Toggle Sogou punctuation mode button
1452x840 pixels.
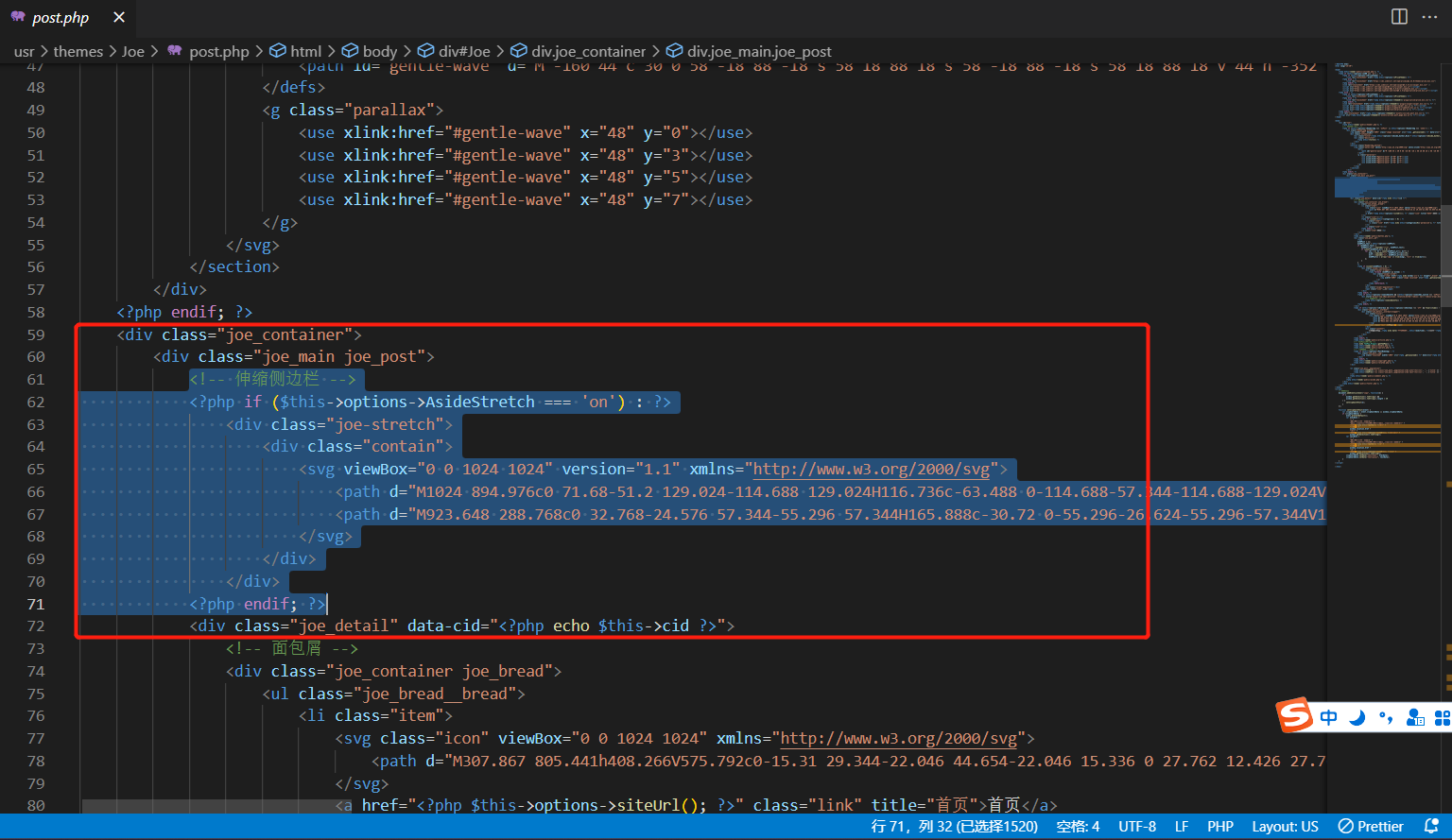(x=1386, y=717)
